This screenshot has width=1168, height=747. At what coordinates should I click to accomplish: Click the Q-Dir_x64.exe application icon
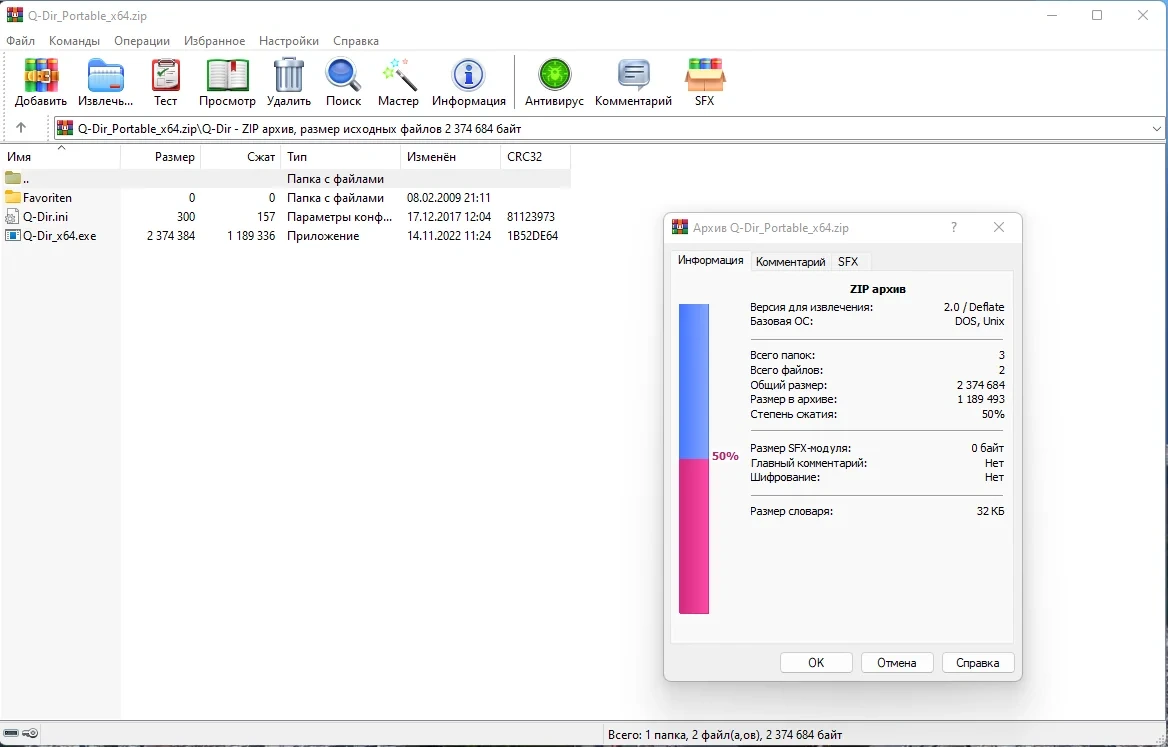tap(12, 235)
